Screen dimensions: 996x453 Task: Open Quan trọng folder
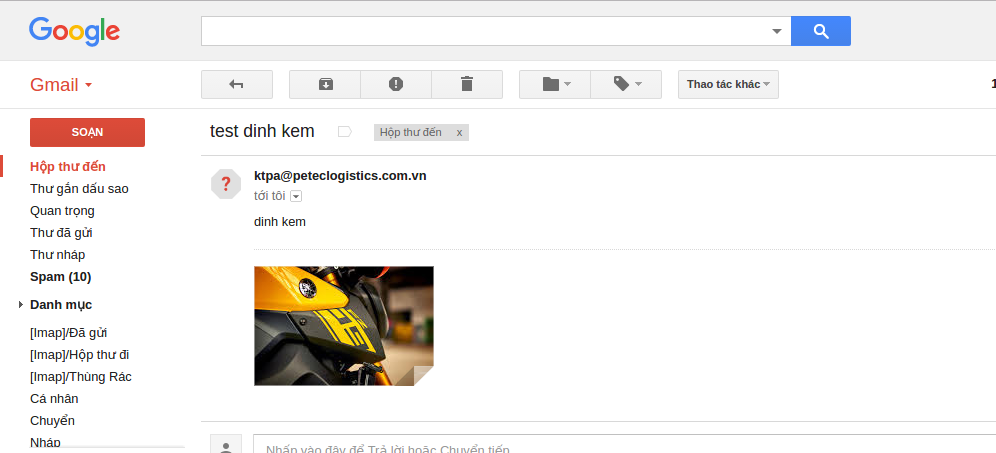(62, 211)
